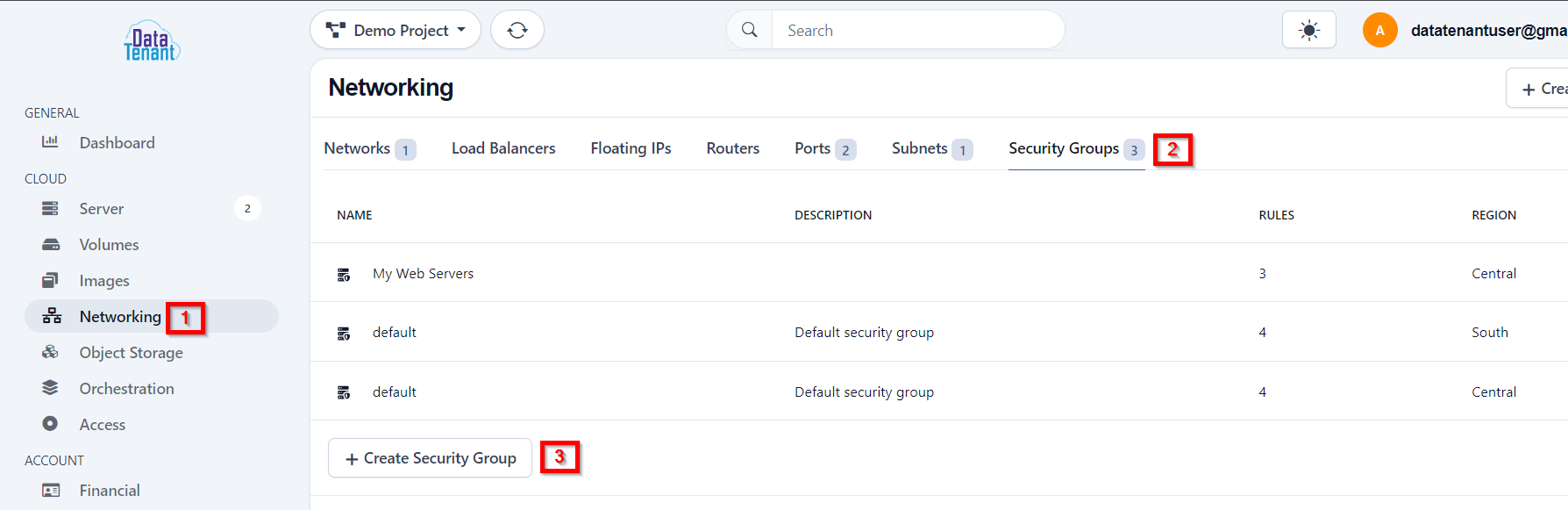Viewport: 1568px width, 510px height.
Task: Go to Volumes in the sidebar
Action: coord(109,244)
